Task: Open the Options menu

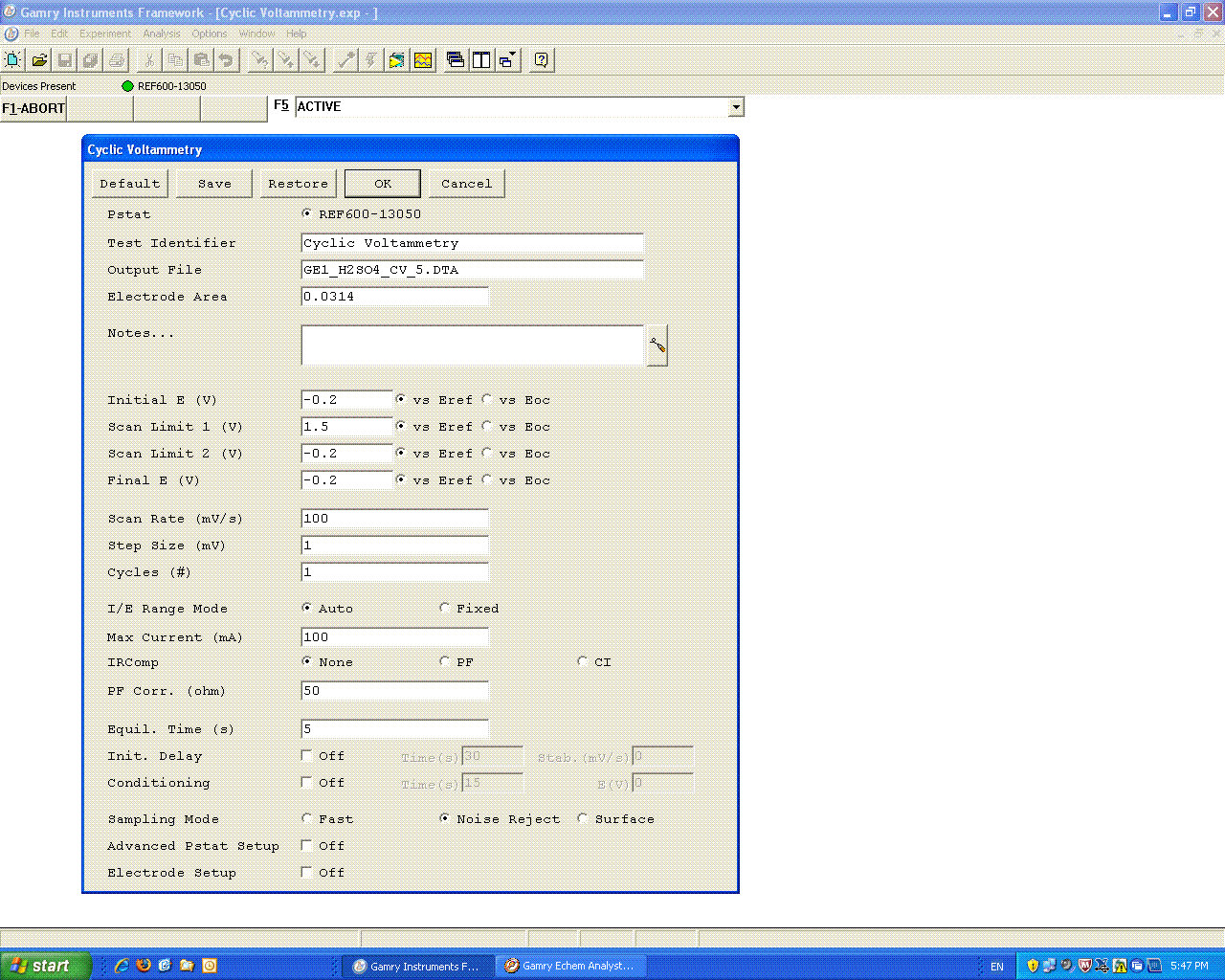Action: pos(210,33)
